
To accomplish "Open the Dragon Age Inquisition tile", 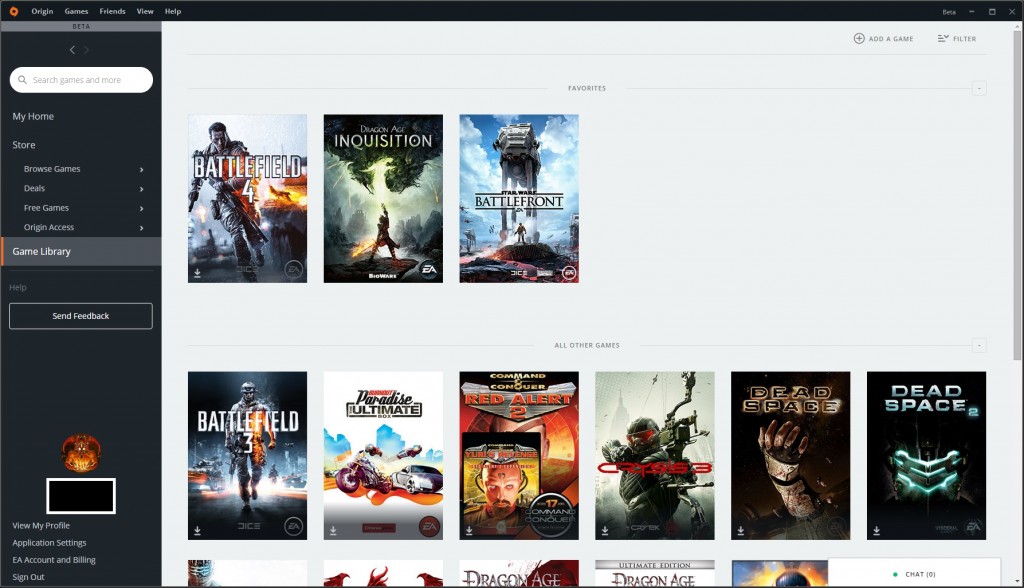I will tap(383, 199).
